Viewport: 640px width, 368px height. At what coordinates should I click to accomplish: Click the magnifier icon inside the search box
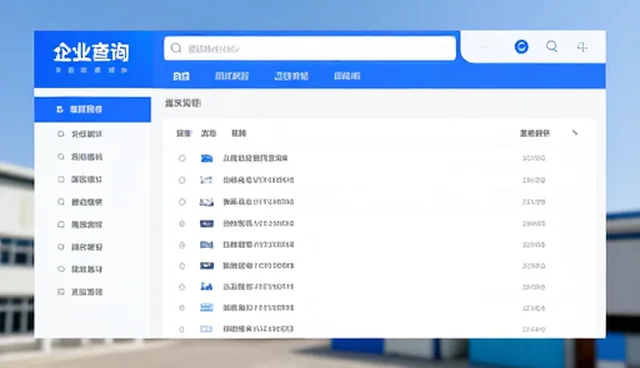click(176, 48)
